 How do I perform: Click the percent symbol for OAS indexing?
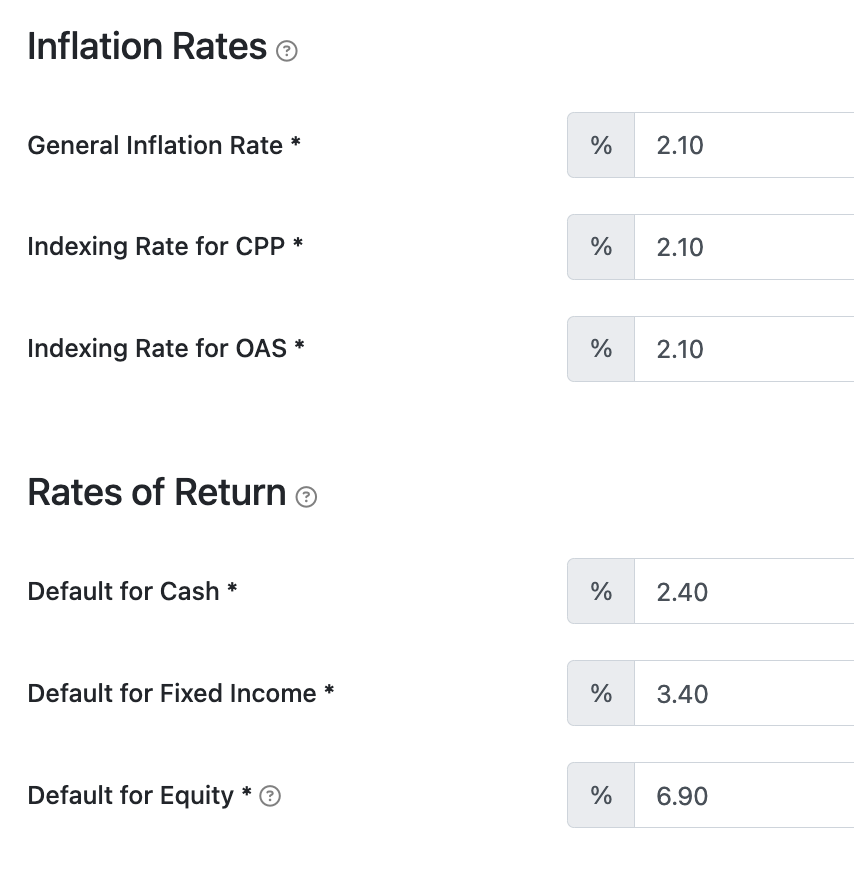(601, 349)
